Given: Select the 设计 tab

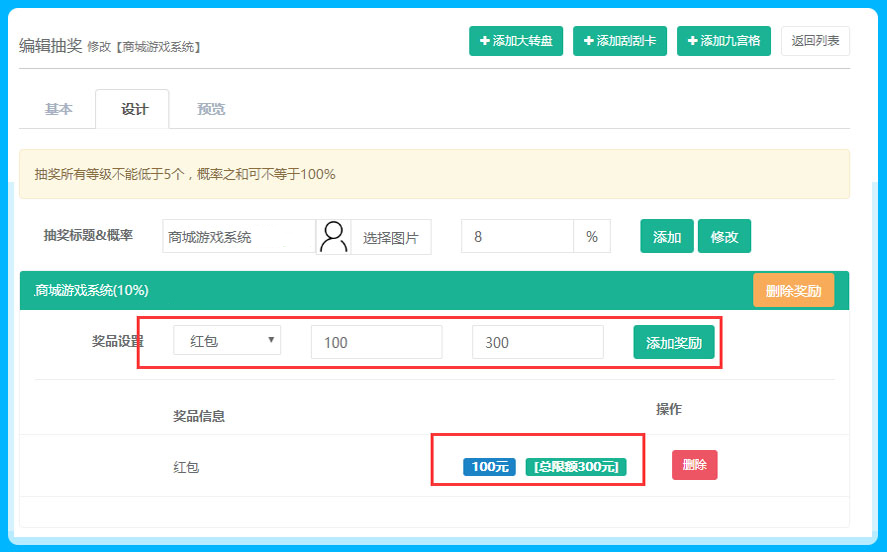Looking at the screenshot, I should [133, 110].
